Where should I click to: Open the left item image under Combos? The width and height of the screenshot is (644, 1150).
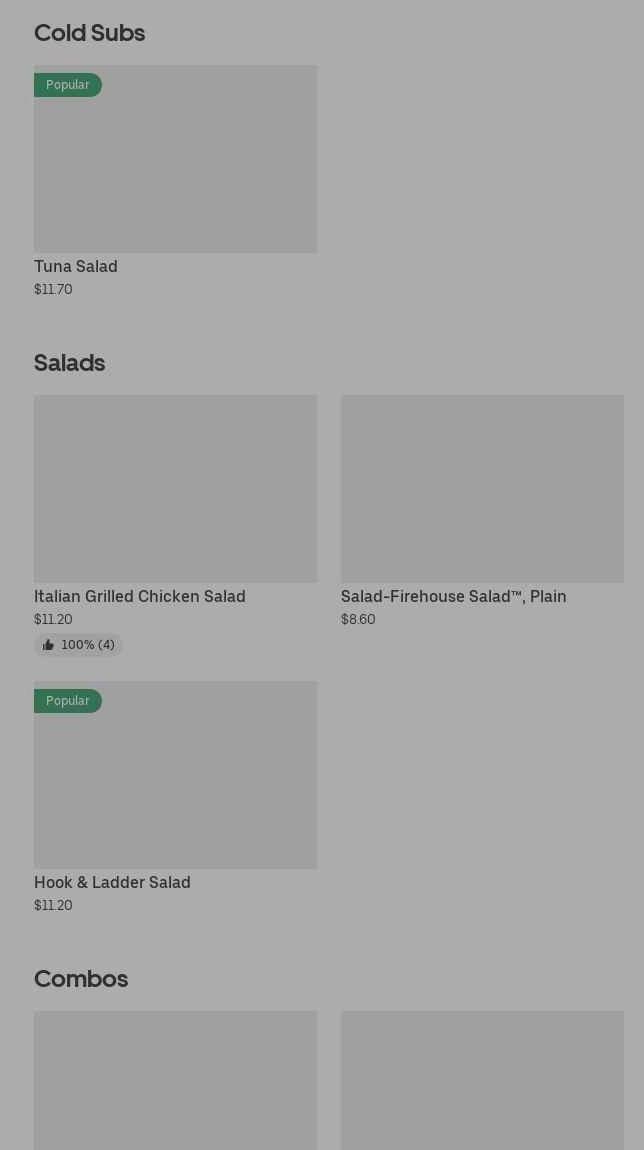click(175, 1080)
